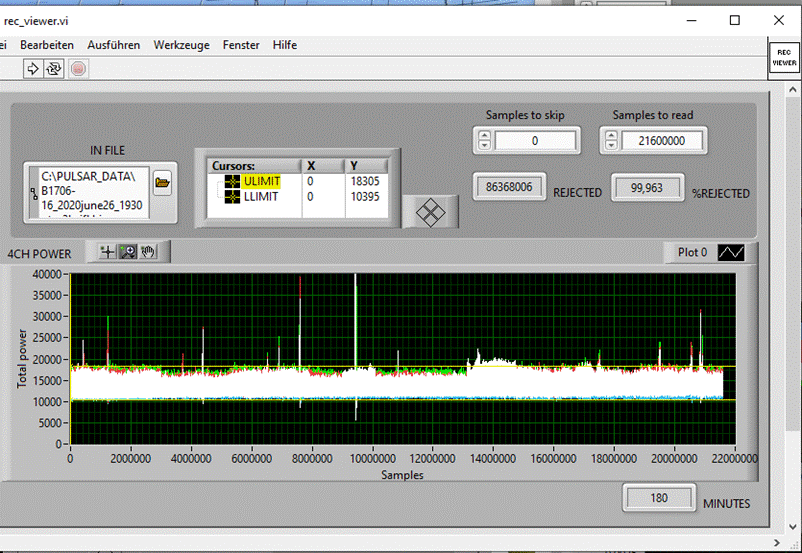Viewport: 802px width, 553px height.
Task: Minimize the rec_viewer.vi window
Action: (x=692, y=20)
